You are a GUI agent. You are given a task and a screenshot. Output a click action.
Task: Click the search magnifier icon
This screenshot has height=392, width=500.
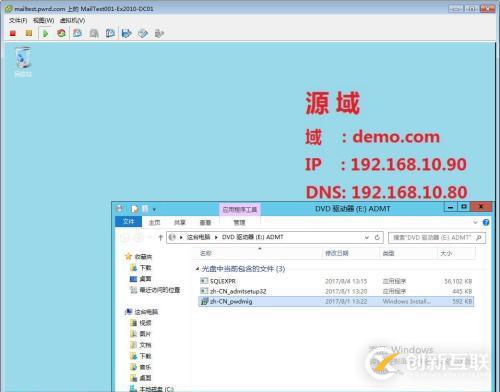(479, 237)
